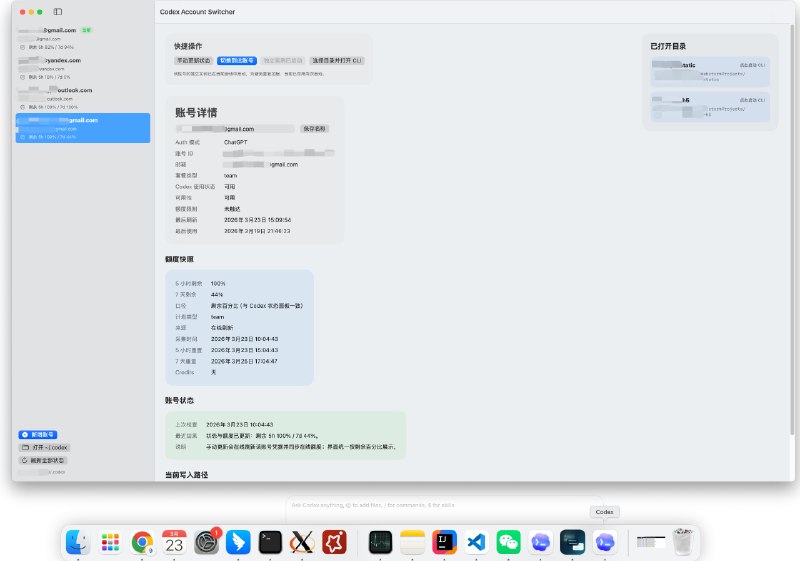Open the Calendar icon showing 23
Viewport: 800px width, 561px height.
[174, 542]
